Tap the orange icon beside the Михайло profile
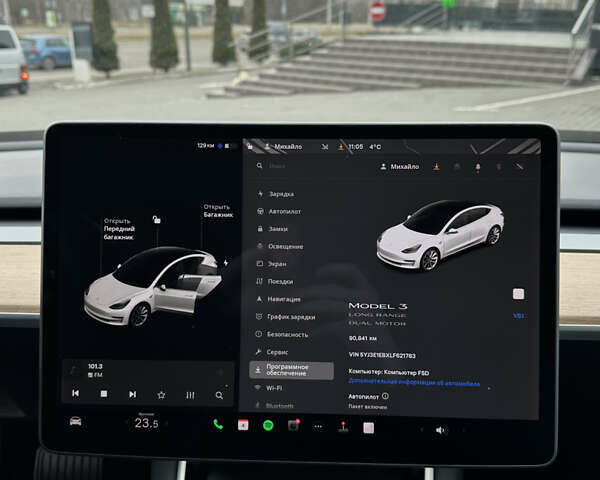 point(436,167)
